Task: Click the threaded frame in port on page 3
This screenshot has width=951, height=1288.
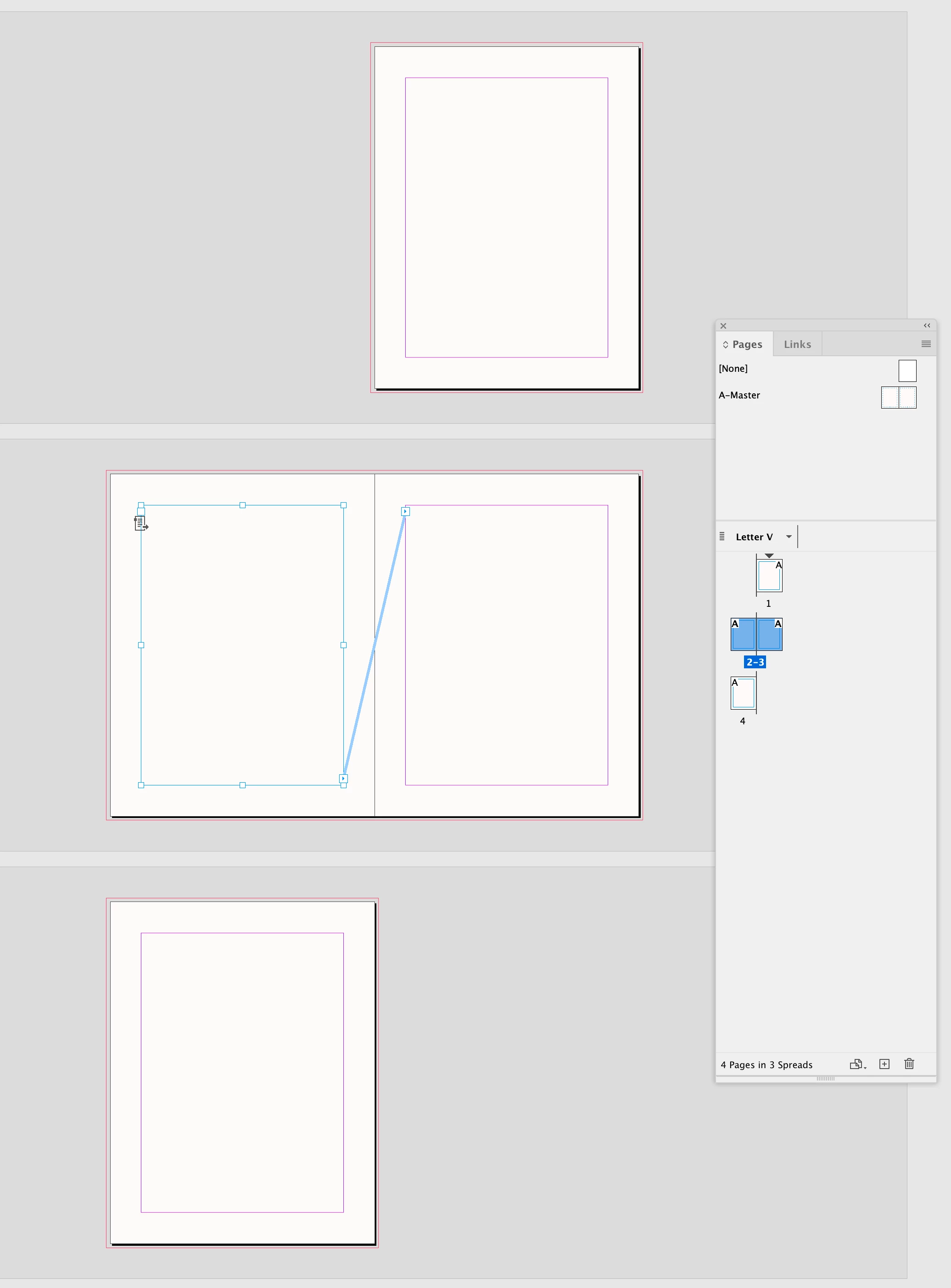Action: [405, 511]
